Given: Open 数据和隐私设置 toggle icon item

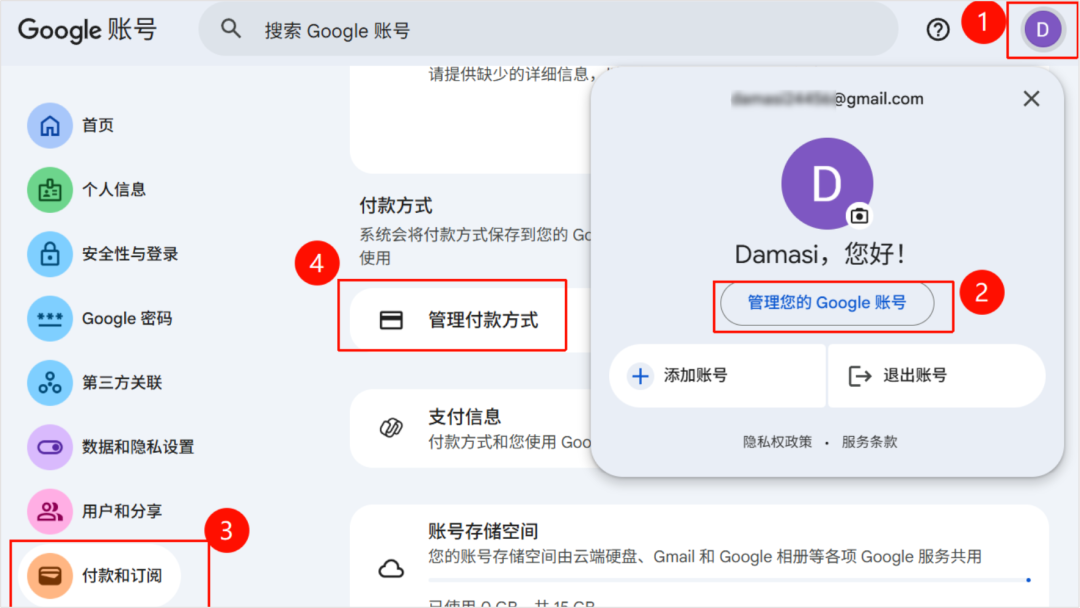Looking at the screenshot, I should point(50,447).
